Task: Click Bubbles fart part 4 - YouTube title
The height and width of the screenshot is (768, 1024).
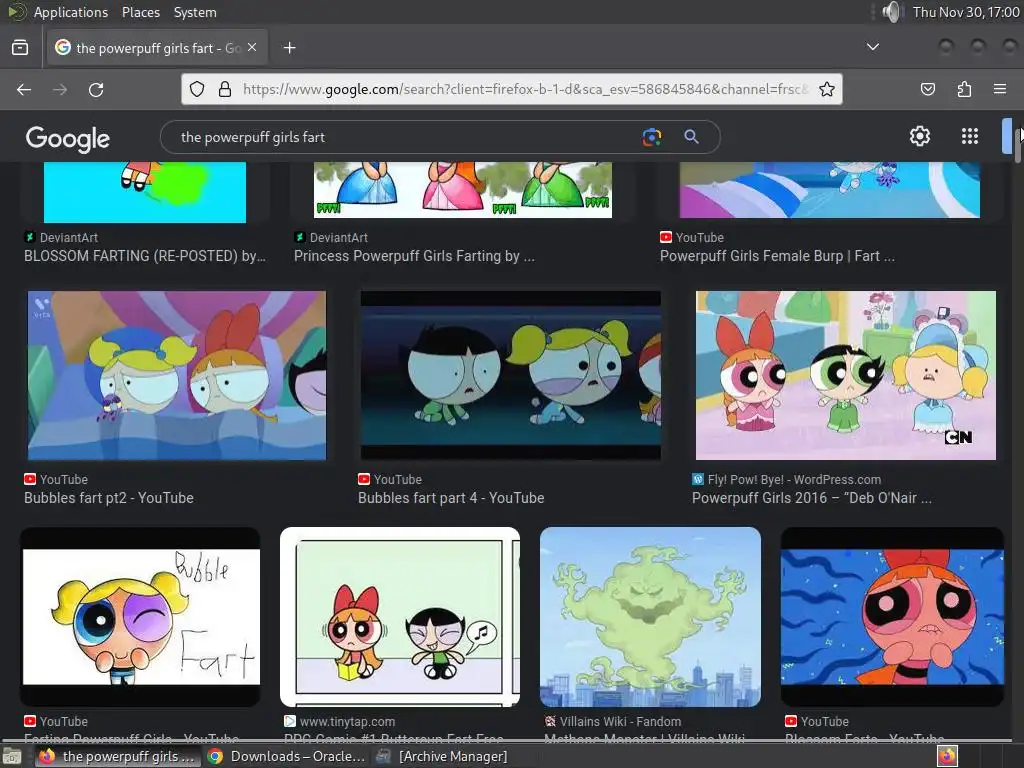Action: click(451, 498)
